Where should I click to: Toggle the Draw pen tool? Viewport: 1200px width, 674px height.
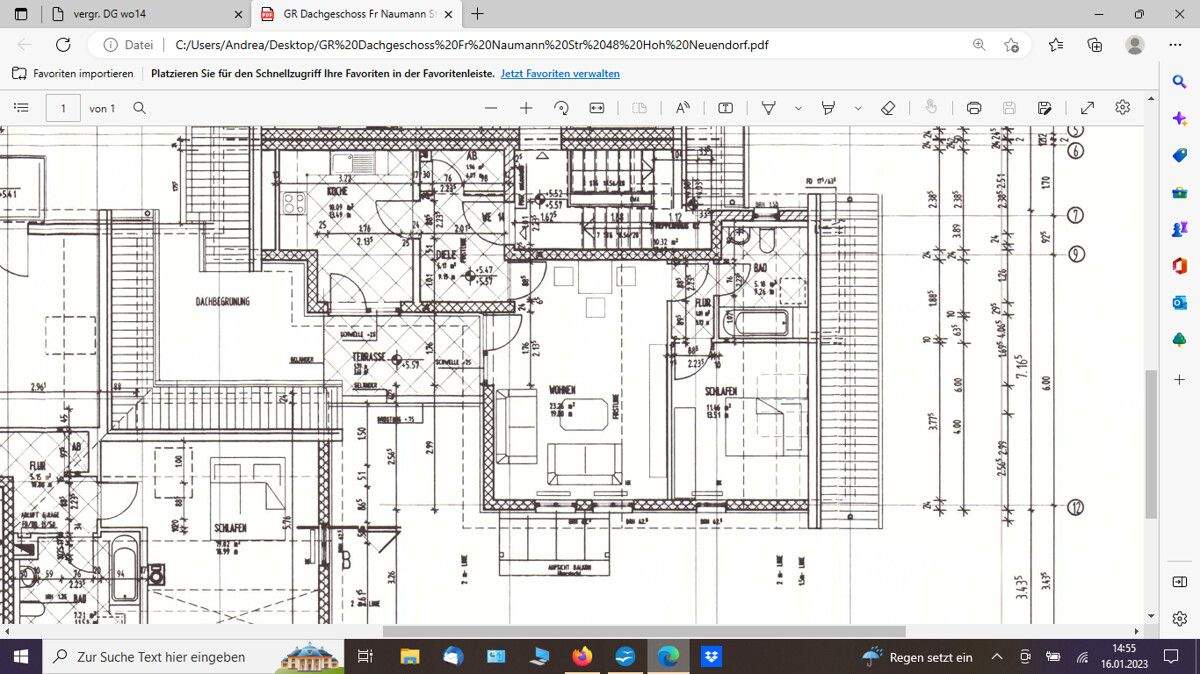[x=769, y=108]
